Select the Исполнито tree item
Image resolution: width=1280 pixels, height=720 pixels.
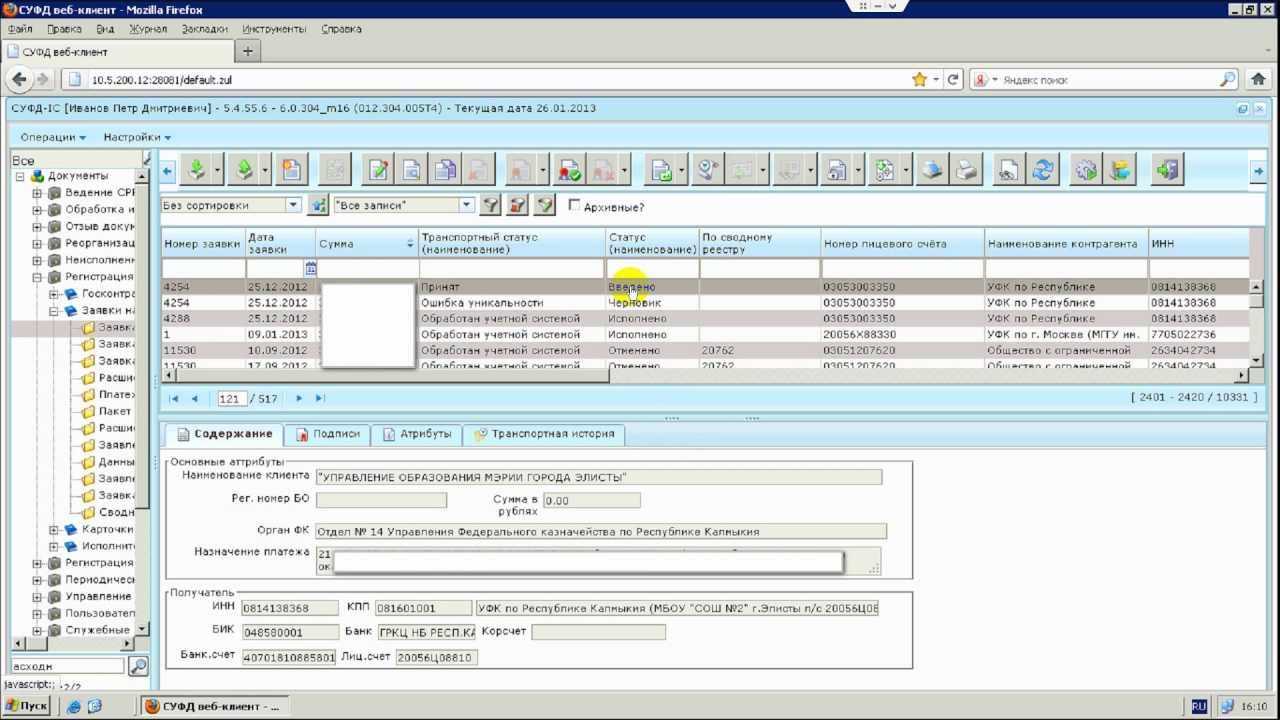tap(108, 546)
